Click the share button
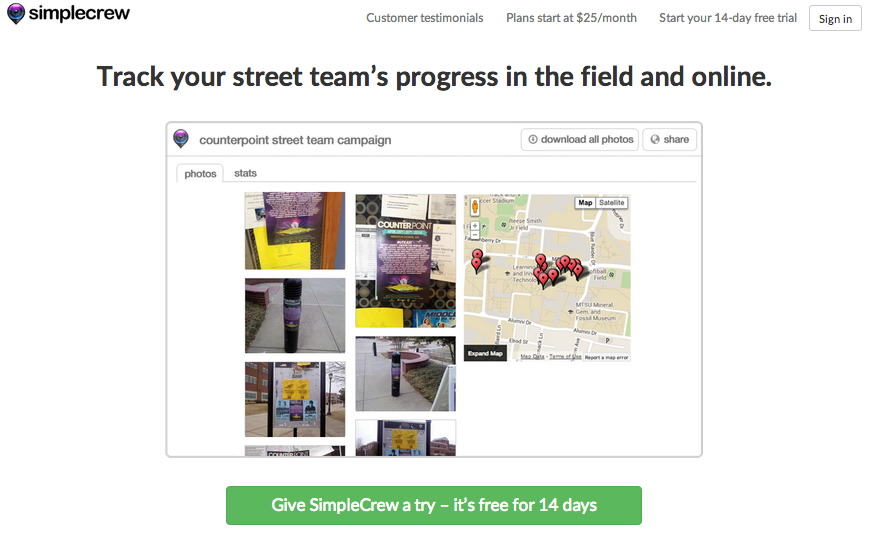Image resolution: width=875 pixels, height=539 pixels. (x=670, y=139)
